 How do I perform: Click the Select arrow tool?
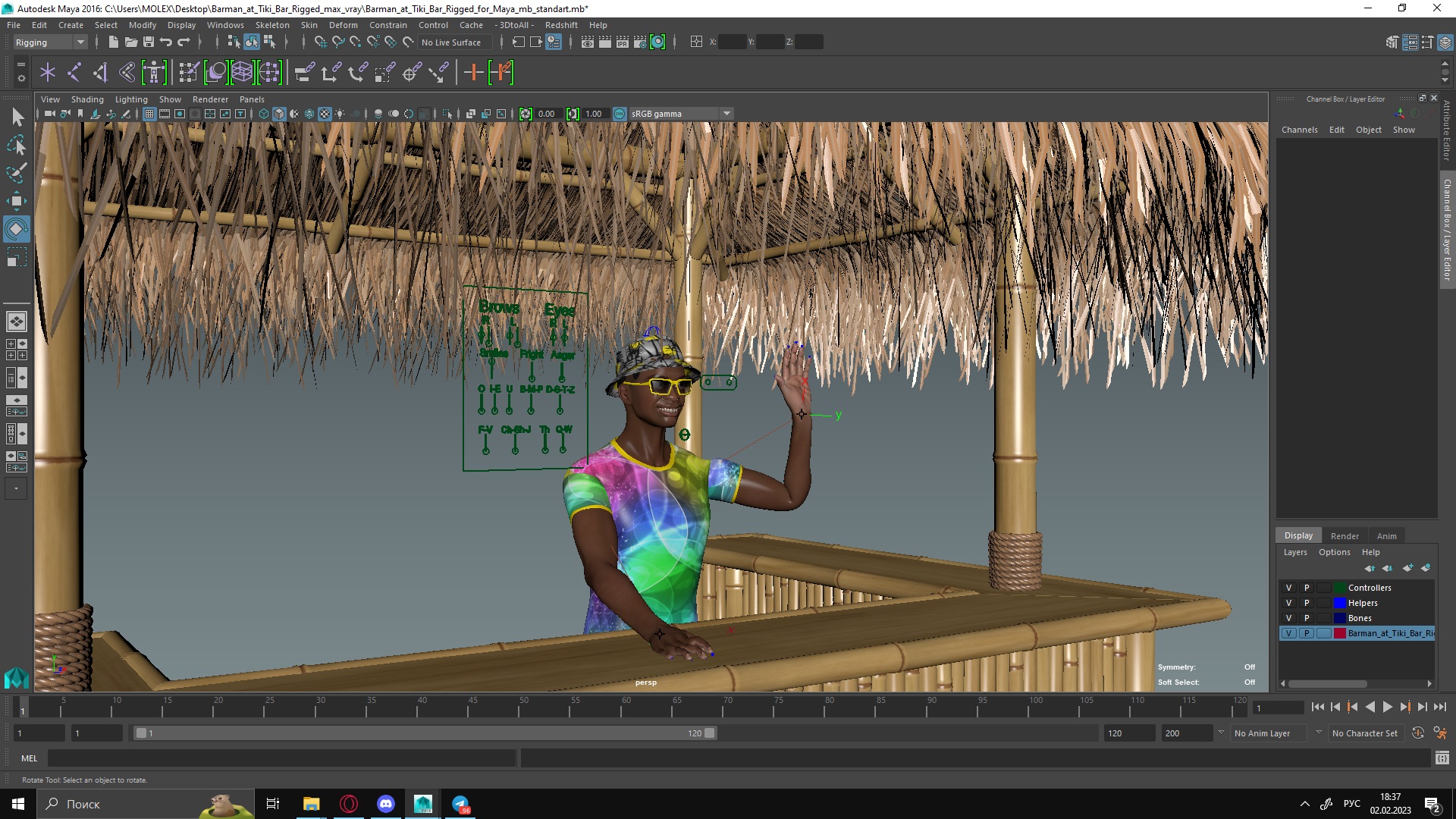(x=17, y=117)
